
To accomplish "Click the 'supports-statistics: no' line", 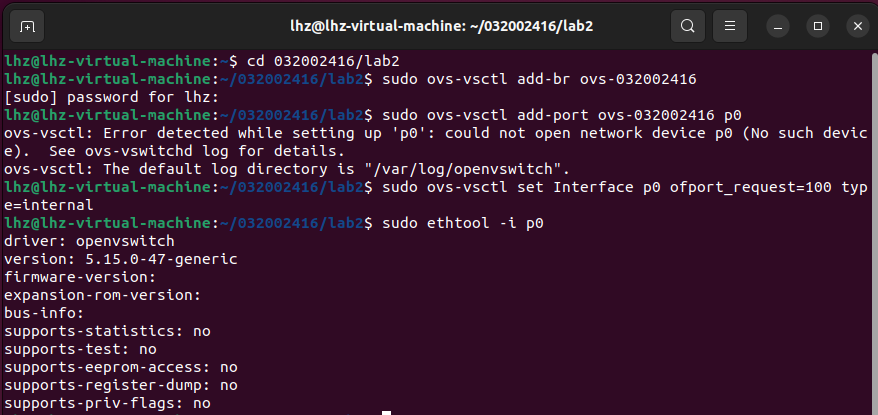I will tap(107, 331).
